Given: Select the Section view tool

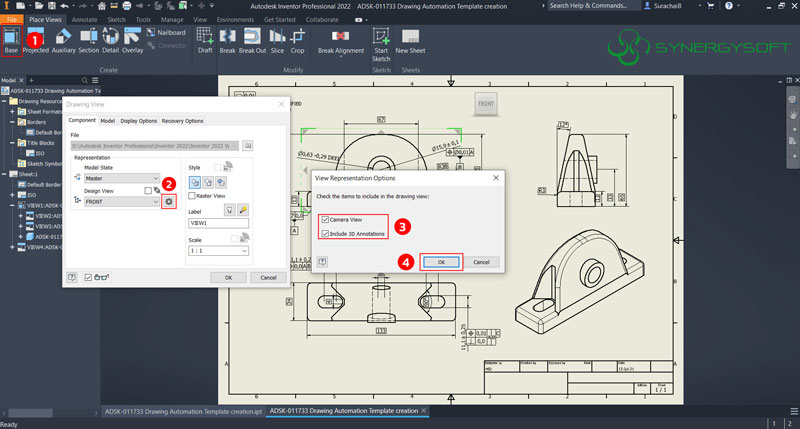Looking at the screenshot, I should click(x=89, y=41).
